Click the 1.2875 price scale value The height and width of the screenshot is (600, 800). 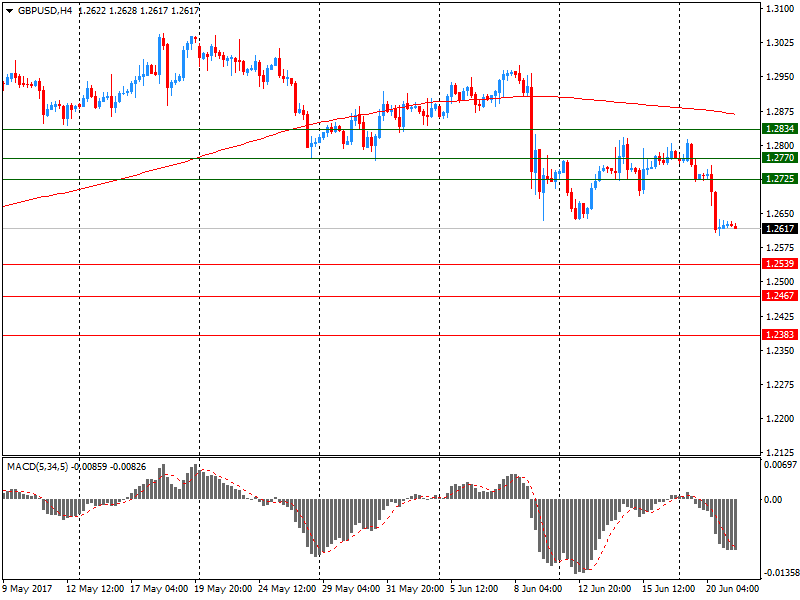pos(780,112)
